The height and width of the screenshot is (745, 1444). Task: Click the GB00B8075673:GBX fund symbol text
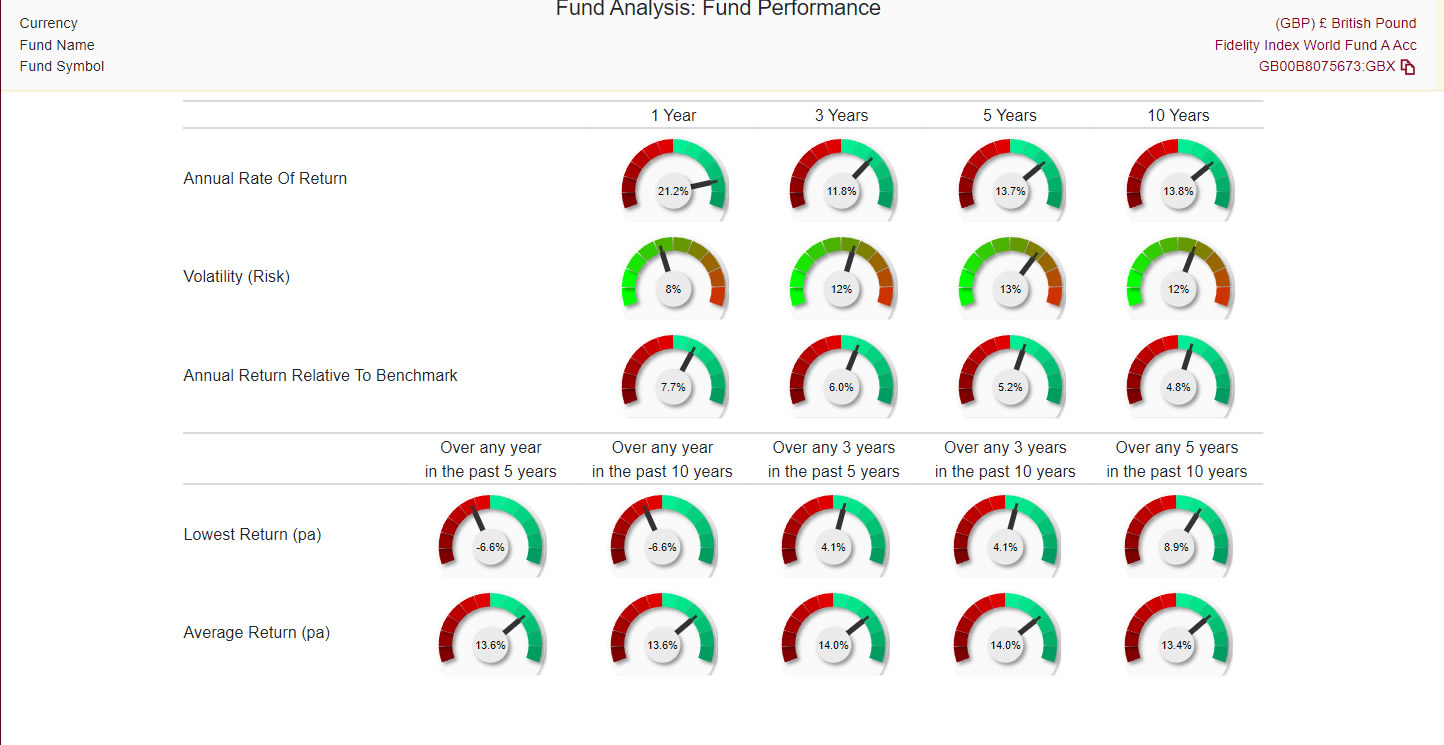[x=1326, y=67]
